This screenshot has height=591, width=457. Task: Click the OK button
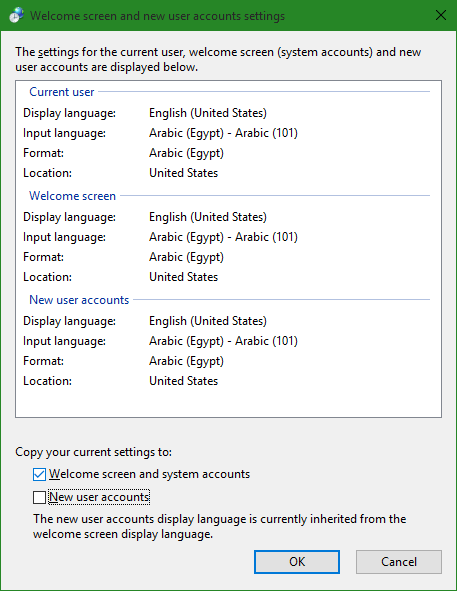pyautogui.click(x=297, y=562)
